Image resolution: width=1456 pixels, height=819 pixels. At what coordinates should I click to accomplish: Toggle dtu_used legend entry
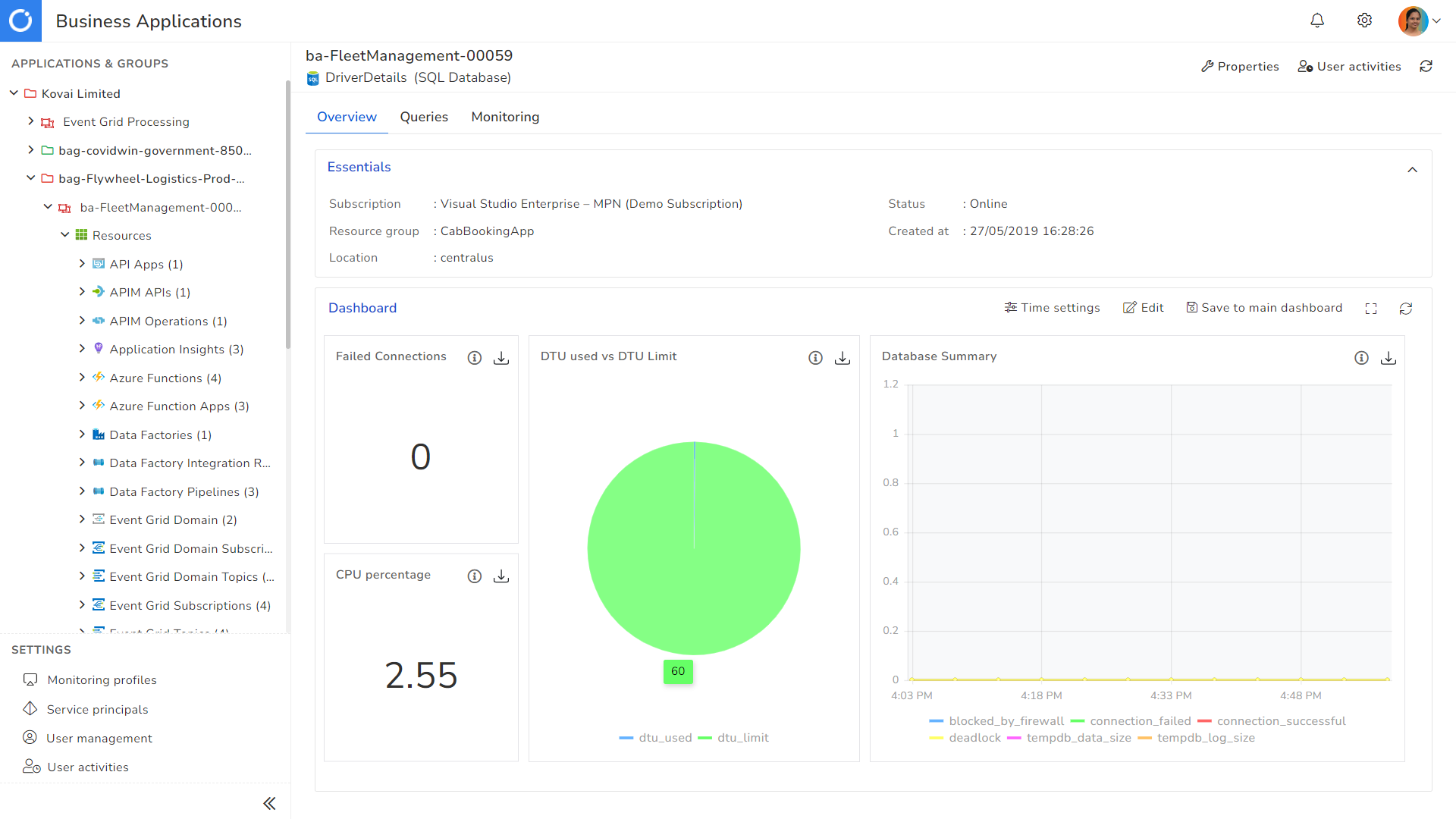click(655, 738)
